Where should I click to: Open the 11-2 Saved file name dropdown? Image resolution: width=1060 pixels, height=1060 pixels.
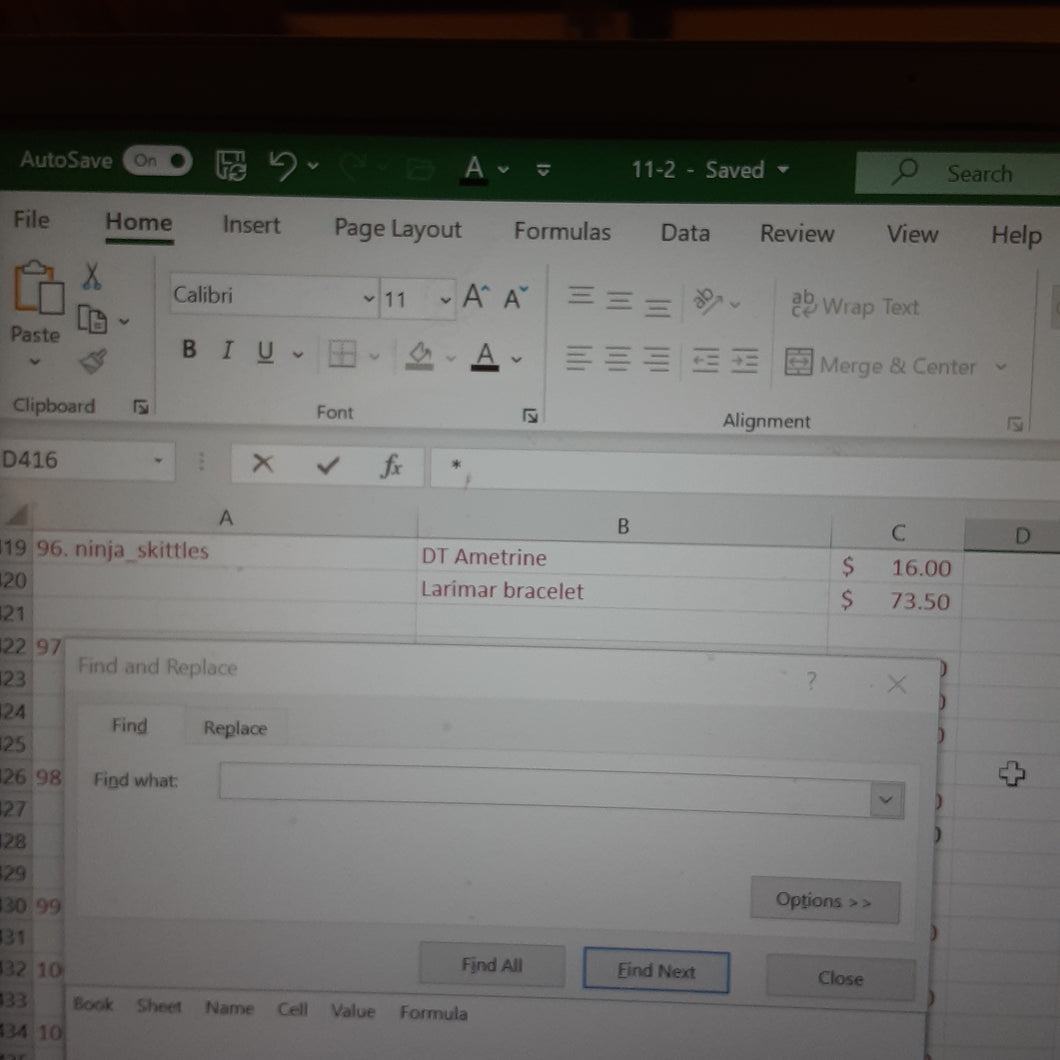pos(783,169)
